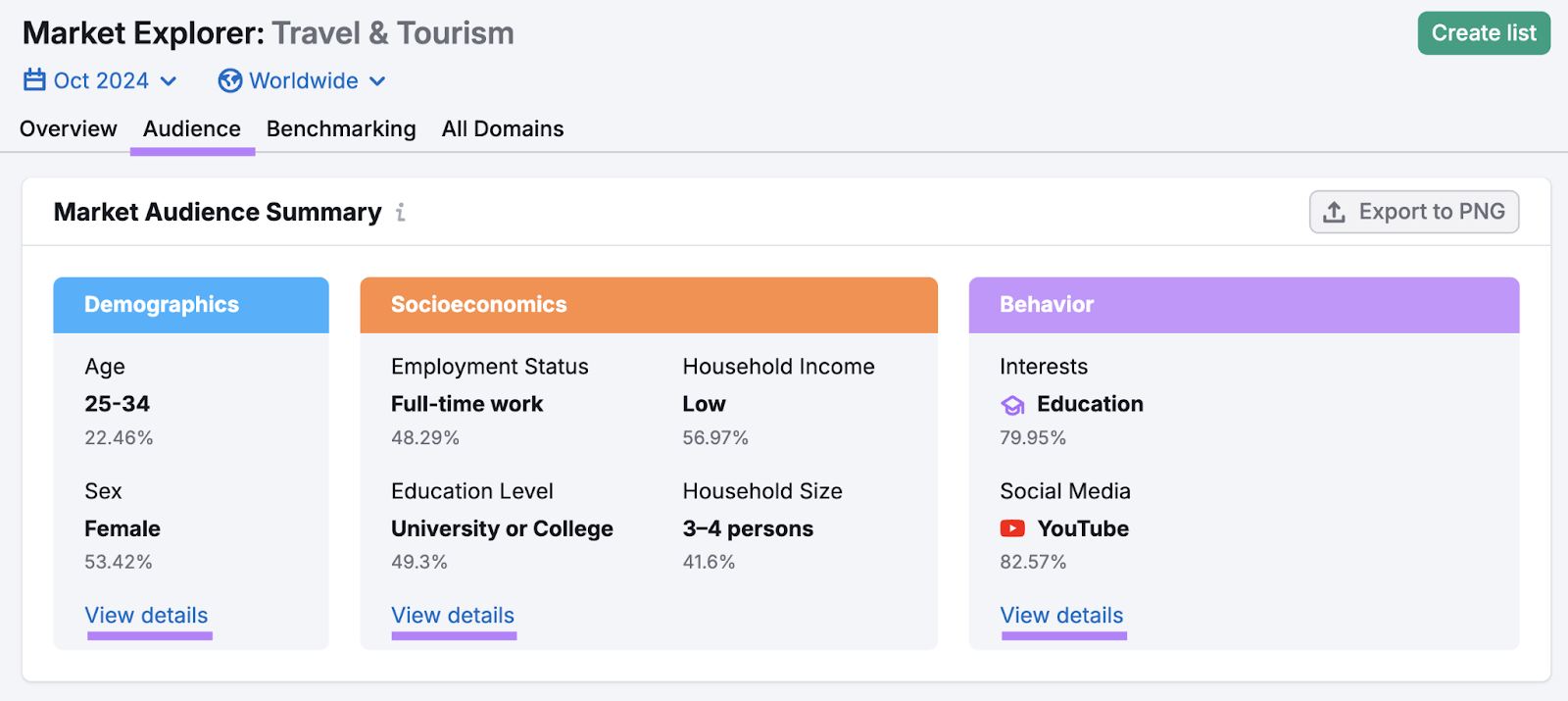The height and width of the screenshot is (701, 1568).
Task: Click the orange Socioeconomics card header
Action: (x=649, y=305)
